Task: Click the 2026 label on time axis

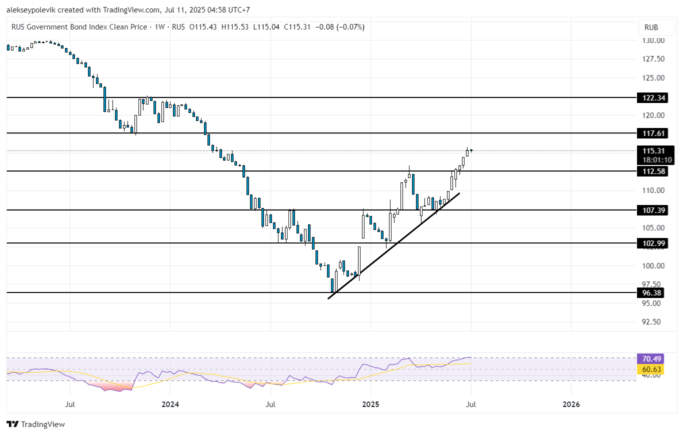Action: [x=571, y=404]
